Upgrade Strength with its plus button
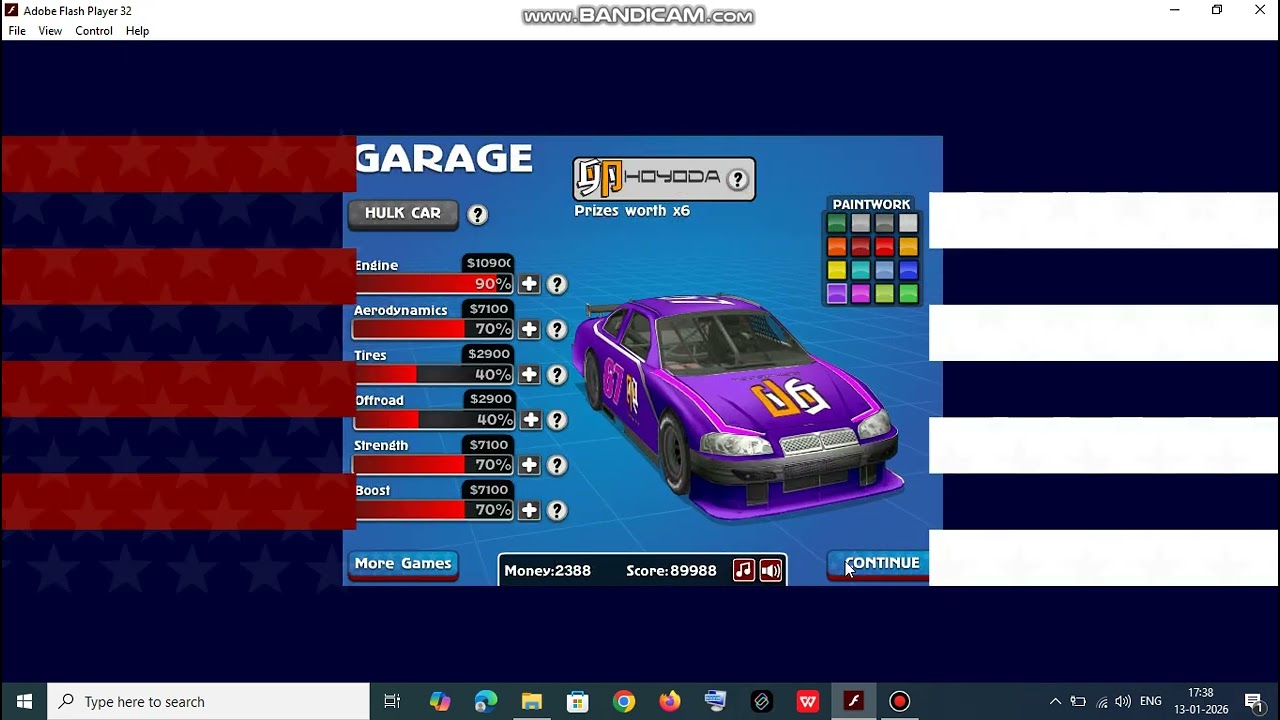1280x720 pixels. point(529,465)
